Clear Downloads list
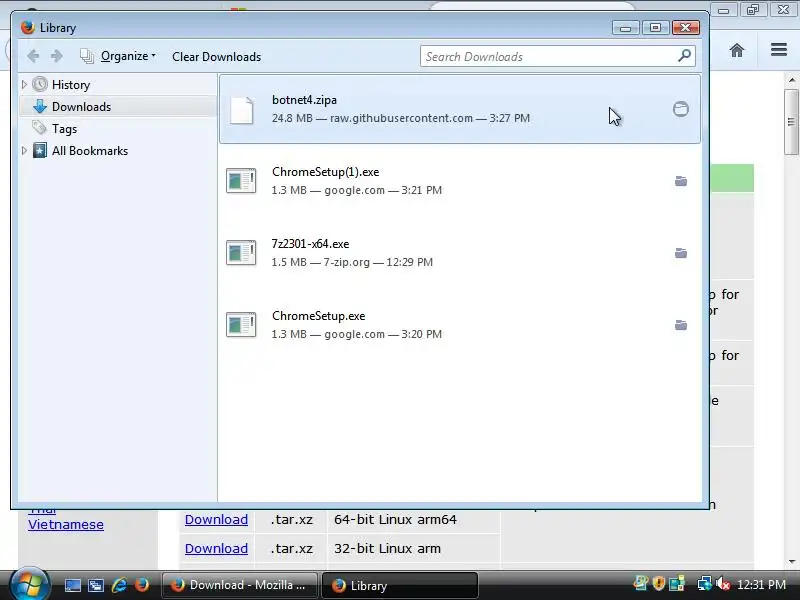This screenshot has width=800, height=600. click(216, 57)
